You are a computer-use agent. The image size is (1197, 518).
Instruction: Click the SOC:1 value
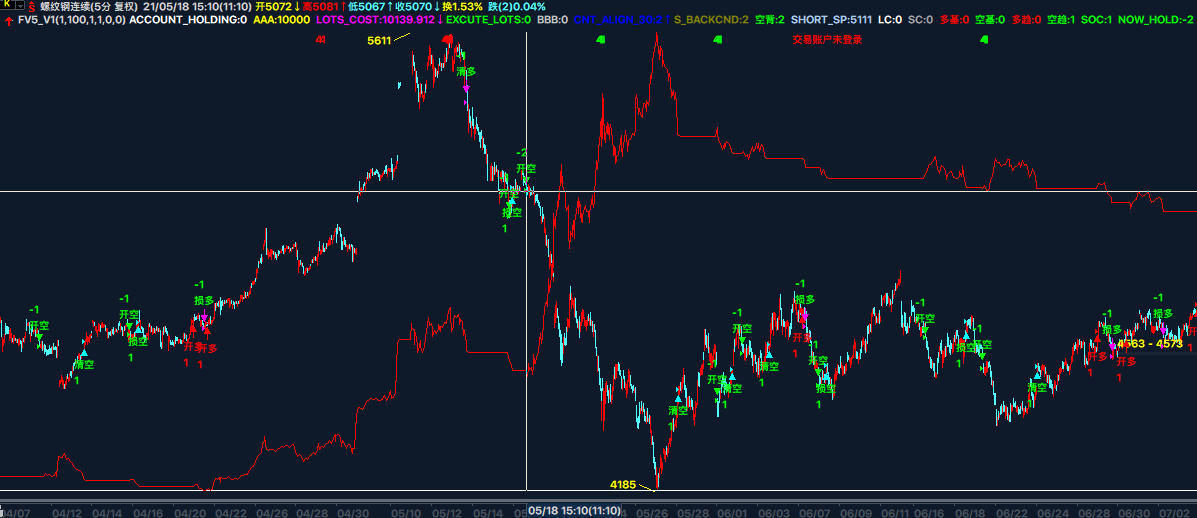point(1097,20)
